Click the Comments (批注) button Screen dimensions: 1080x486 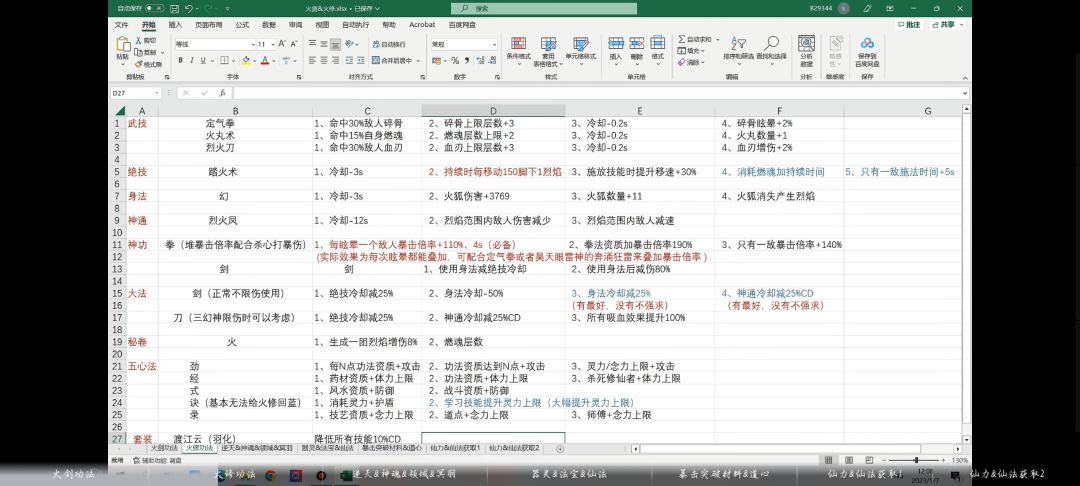click(x=909, y=25)
